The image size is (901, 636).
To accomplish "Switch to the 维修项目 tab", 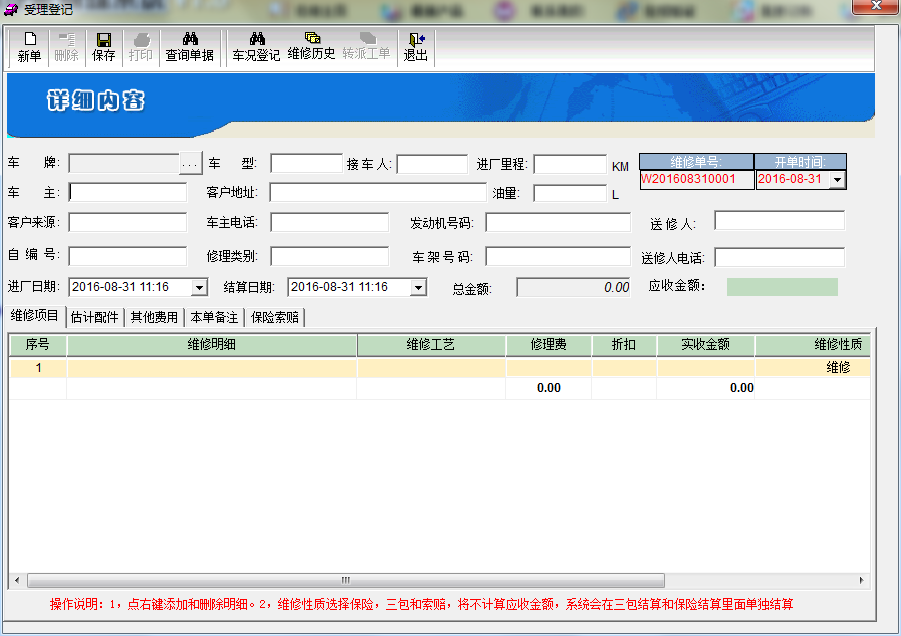I will click(34, 315).
